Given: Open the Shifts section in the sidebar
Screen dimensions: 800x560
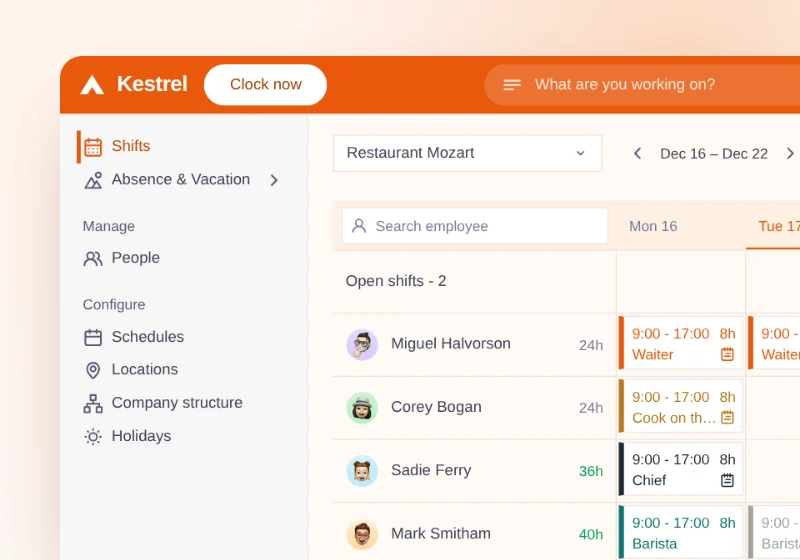Looking at the screenshot, I should pyautogui.click(x=131, y=146).
